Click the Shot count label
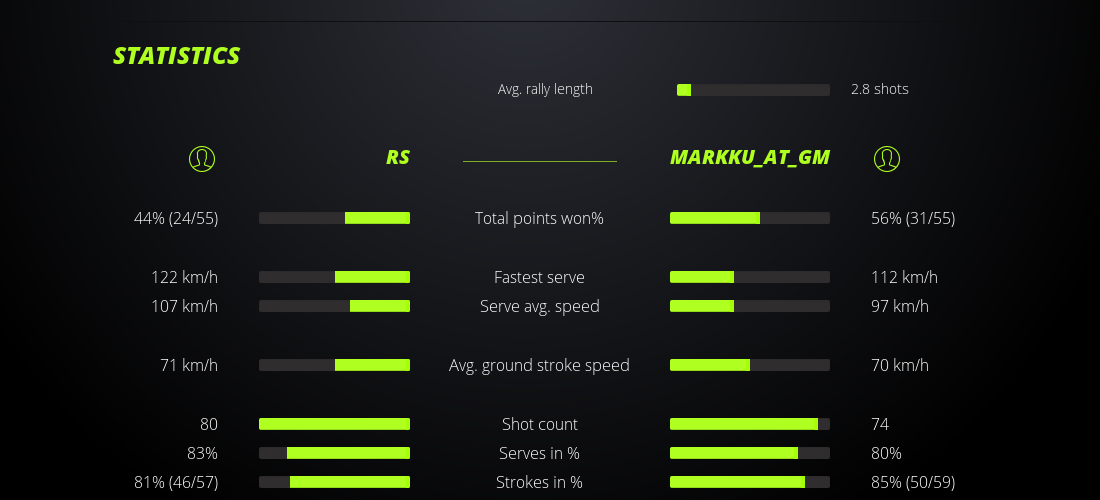The height and width of the screenshot is (500, 1100). pos(539,424)
